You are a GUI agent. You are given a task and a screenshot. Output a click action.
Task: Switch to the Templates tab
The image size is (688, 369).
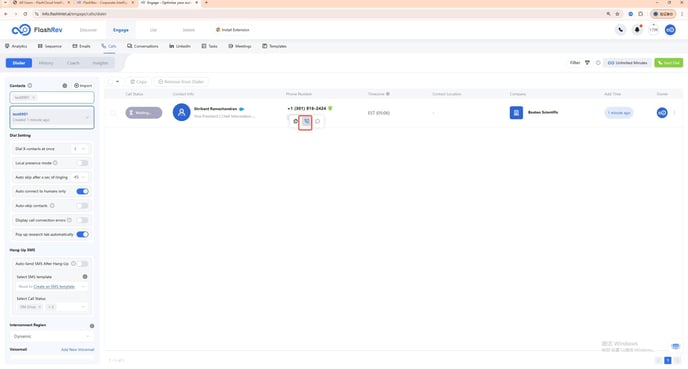tap(274, 46)
